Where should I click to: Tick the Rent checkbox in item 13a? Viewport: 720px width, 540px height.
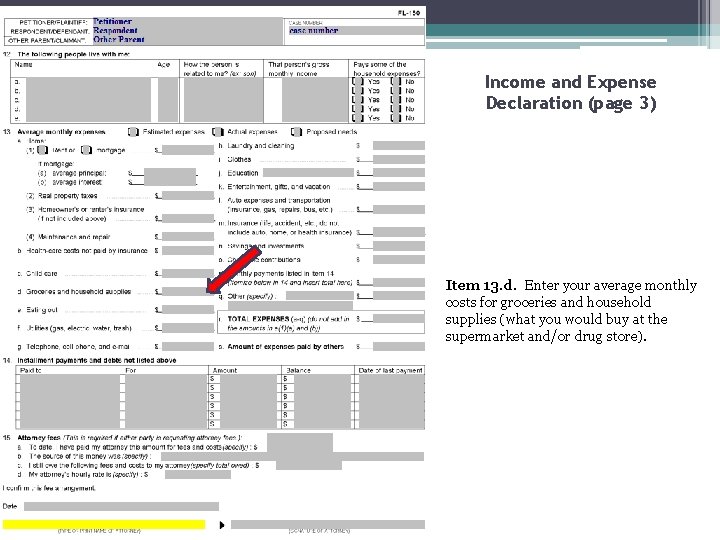pyautogui.click(x=43, y=150)
